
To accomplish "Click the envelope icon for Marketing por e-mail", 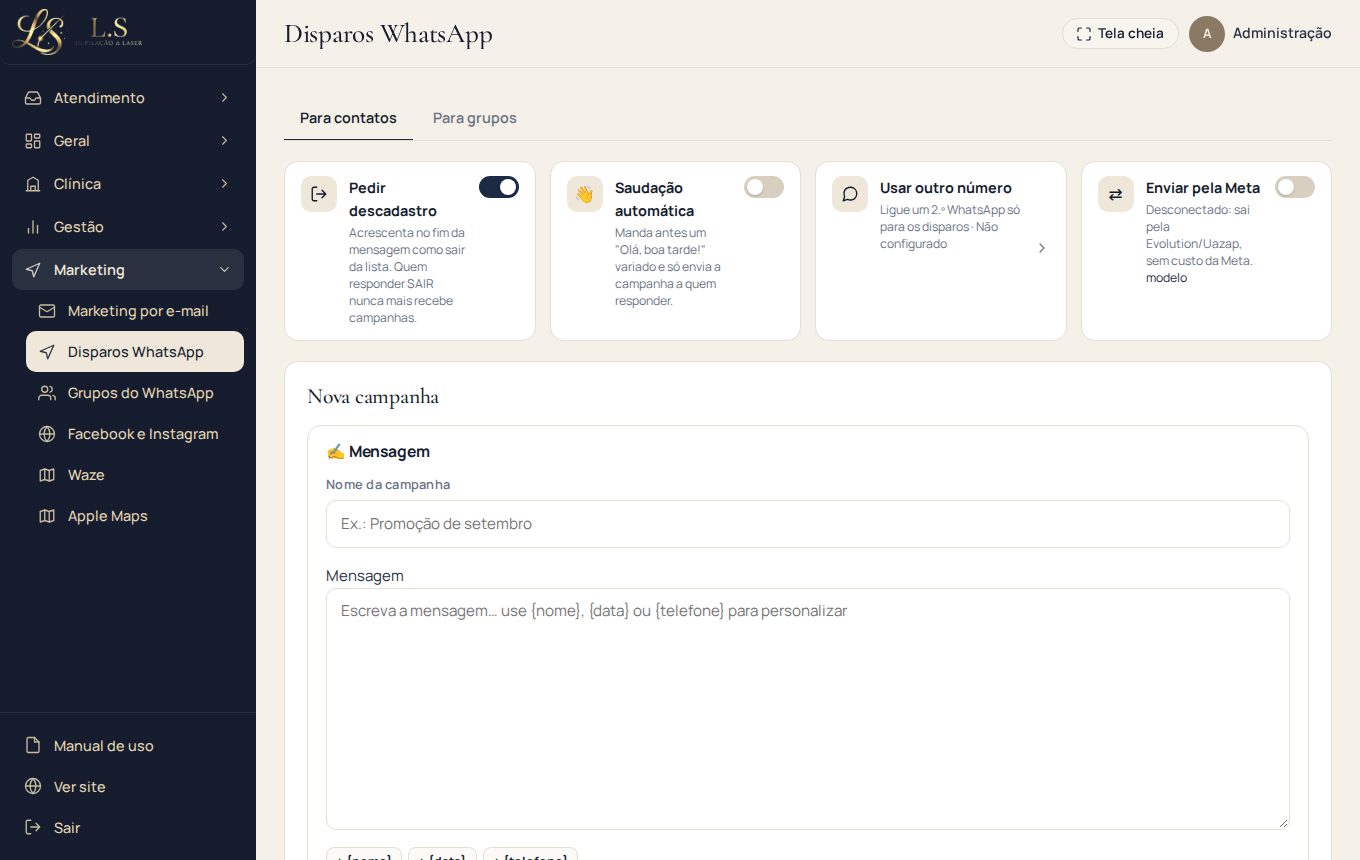I will tap(47, 311).
